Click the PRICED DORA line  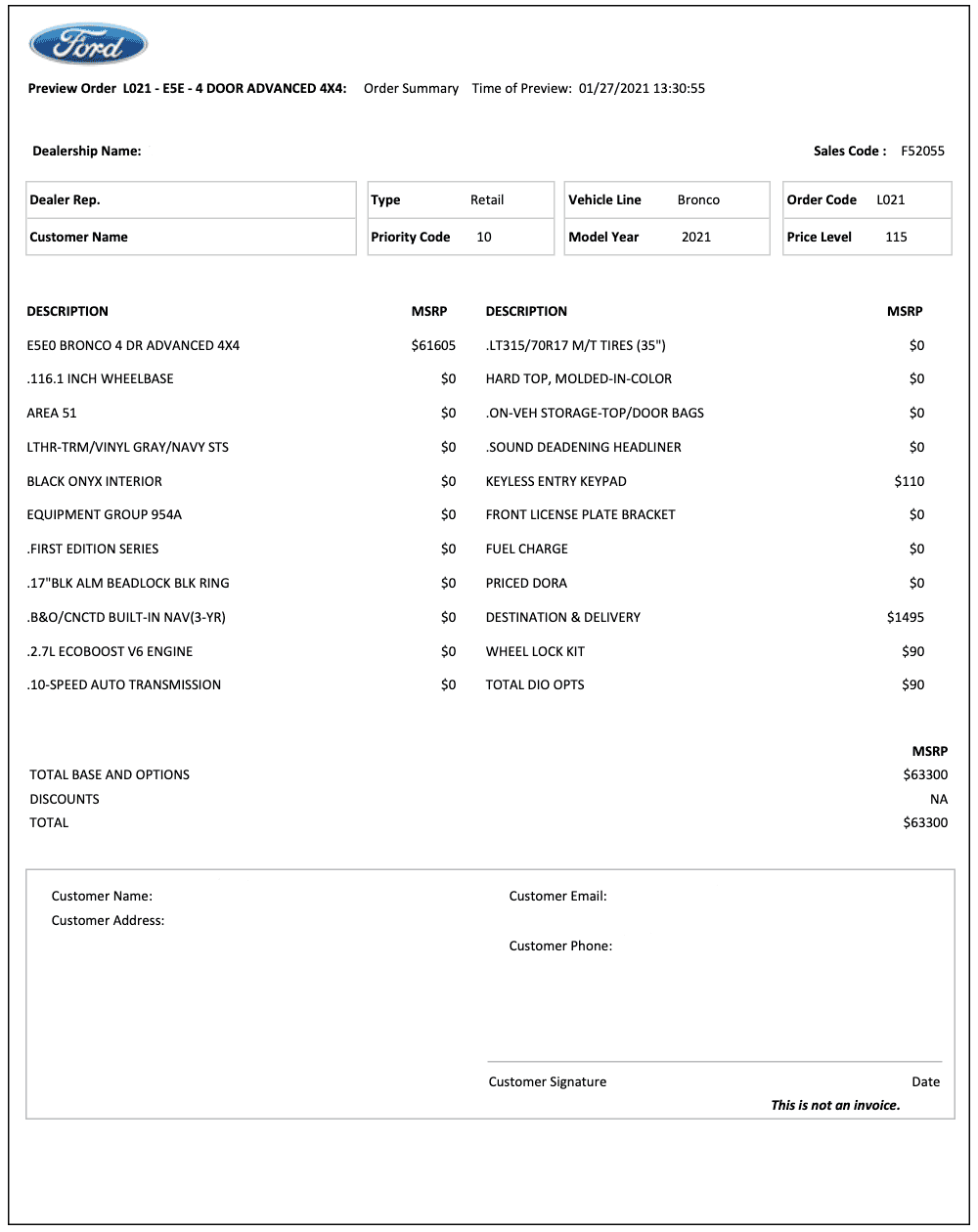pos(526,583)
